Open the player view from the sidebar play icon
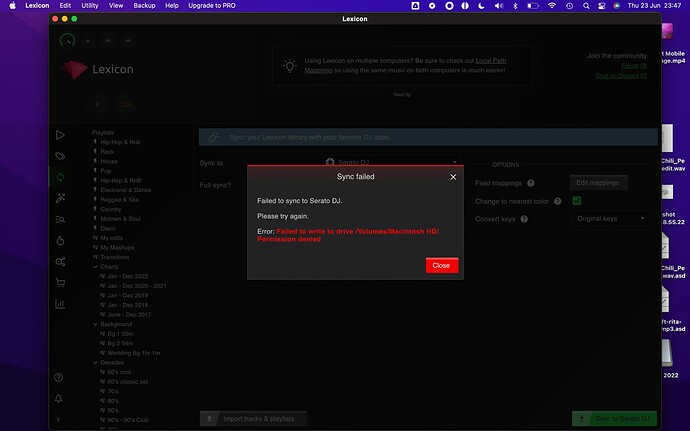Viewport: 690px width, 431px height. (x=60, y=135)
